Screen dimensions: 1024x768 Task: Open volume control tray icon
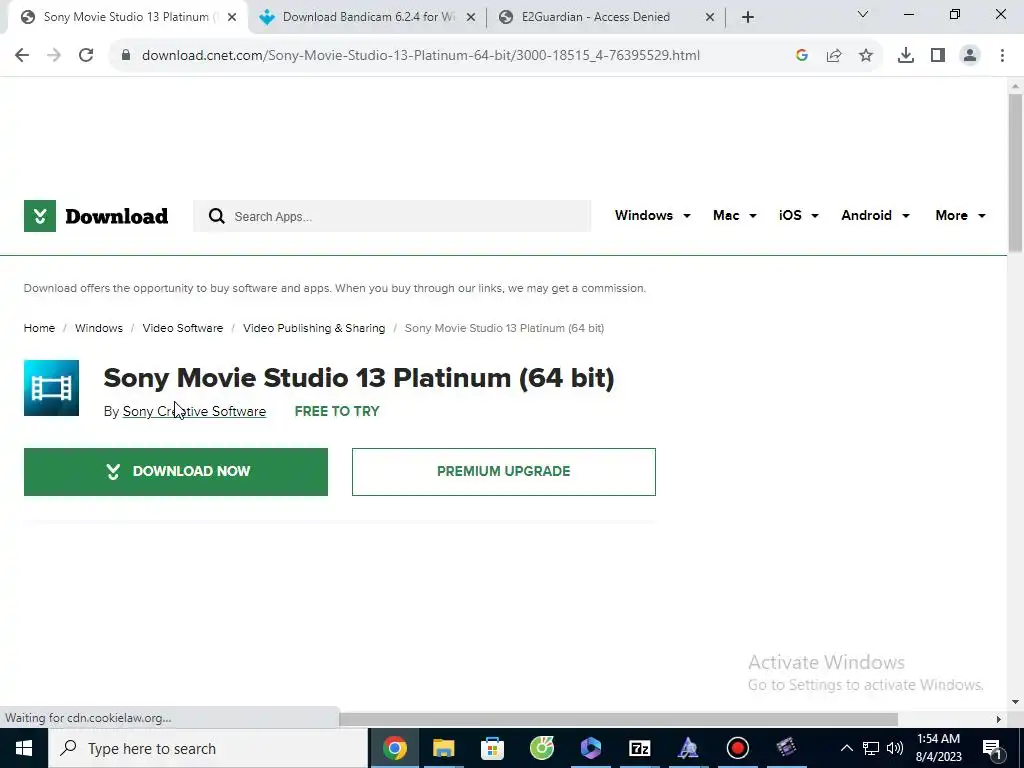pyautogui.click(x=895, y=748)
